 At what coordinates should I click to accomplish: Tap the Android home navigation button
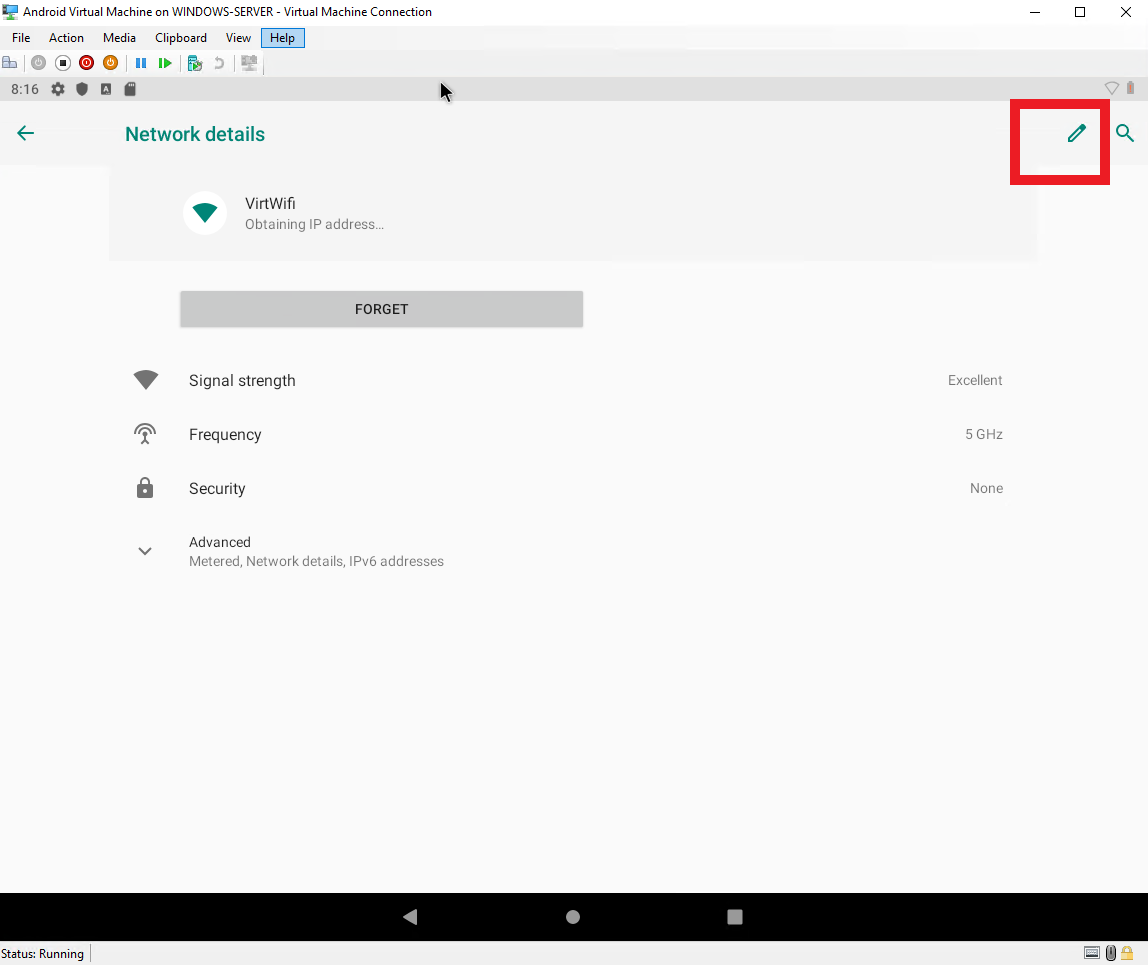[572, 916]
